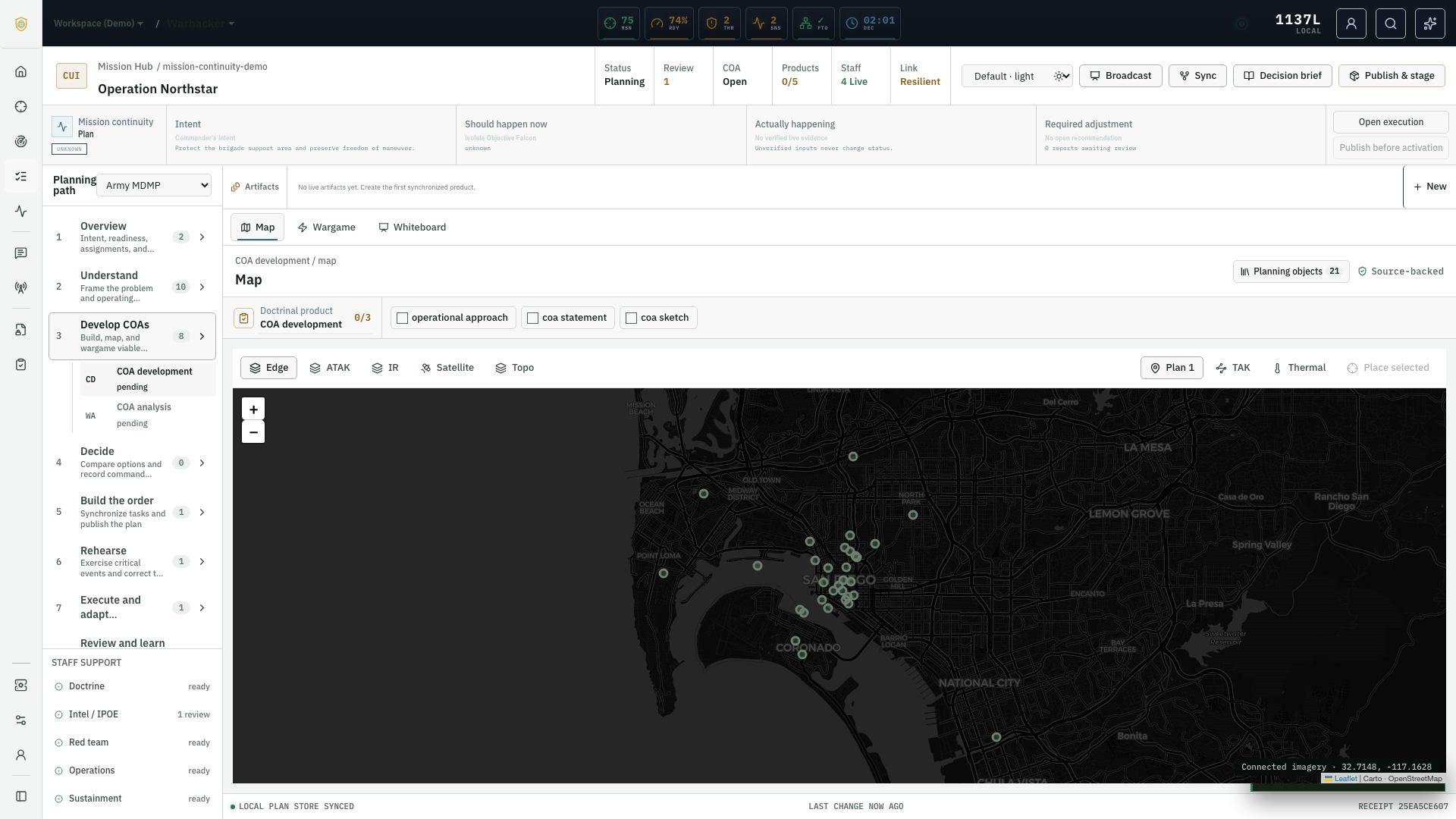Switch to the Wargame tab
This screenshot has height=819, width=1456.
[326, 227]
